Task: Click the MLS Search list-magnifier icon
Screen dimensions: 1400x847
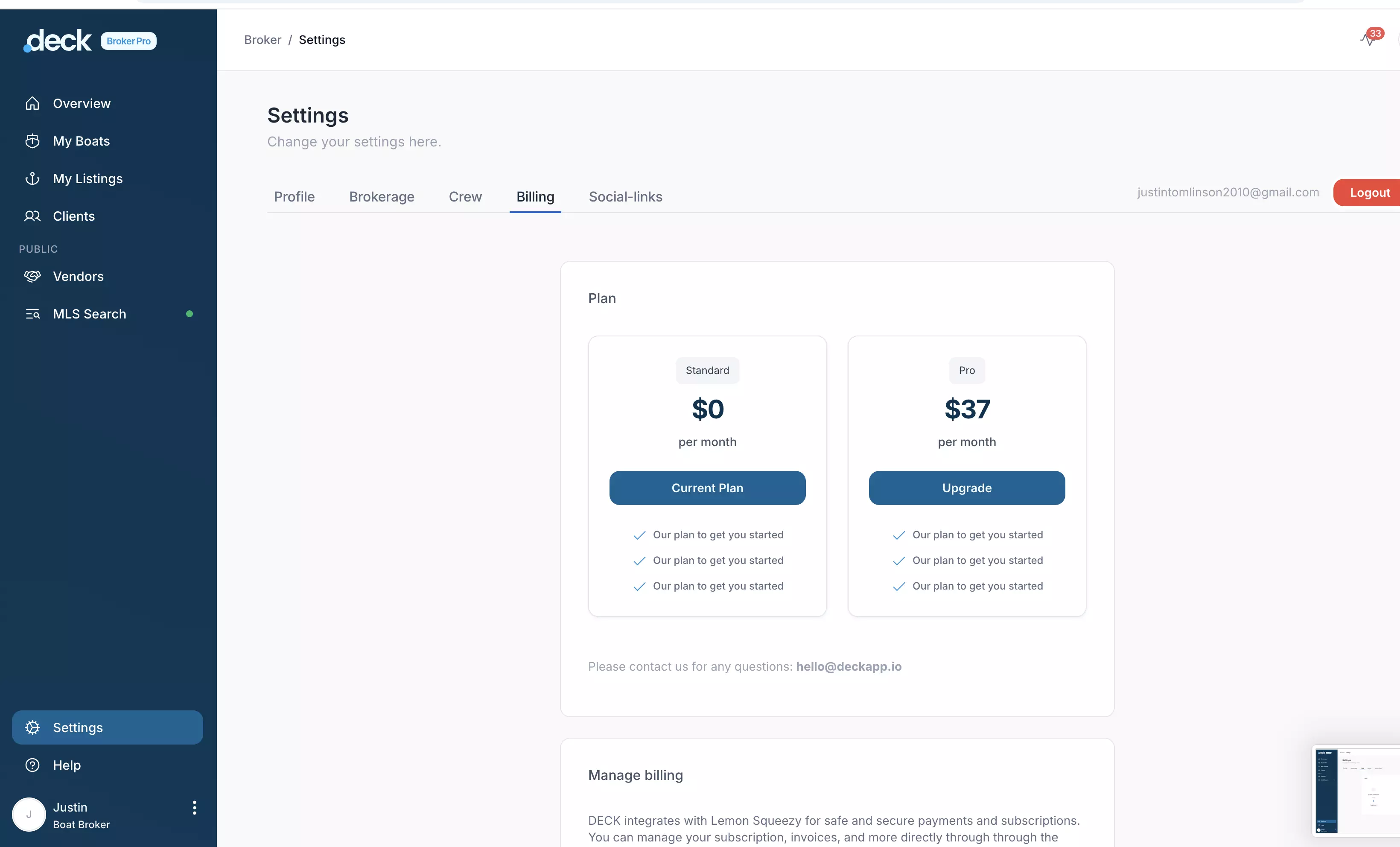Action: coord(32,314)
